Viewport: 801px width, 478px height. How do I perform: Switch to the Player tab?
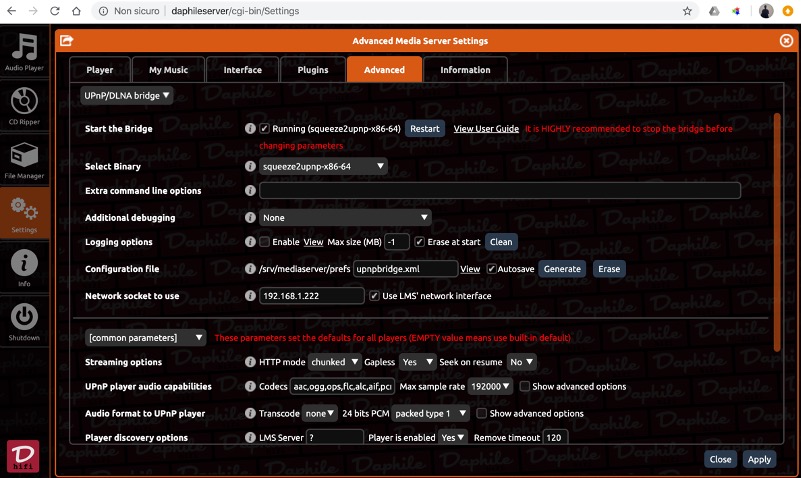[100, 69]
